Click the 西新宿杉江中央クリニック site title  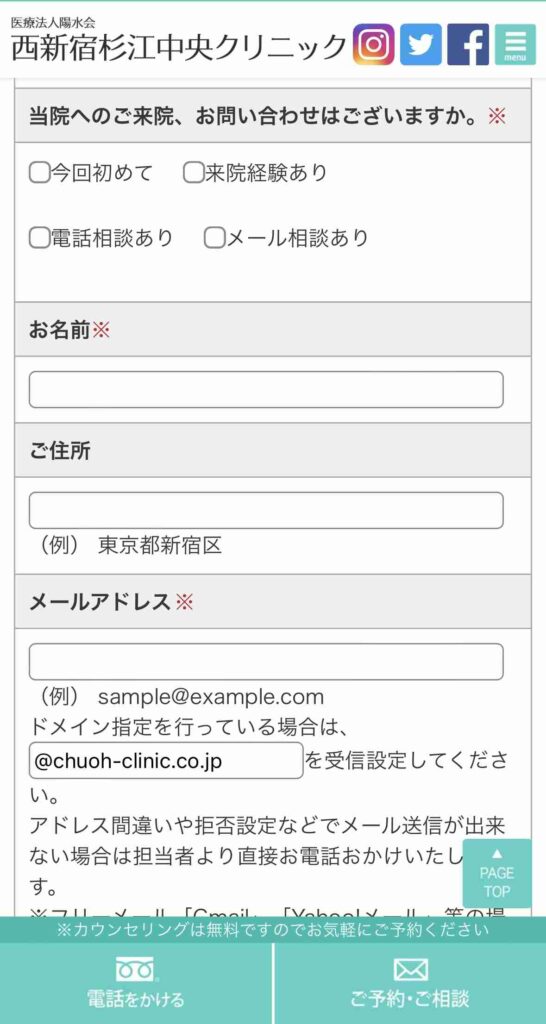[179, 48]
